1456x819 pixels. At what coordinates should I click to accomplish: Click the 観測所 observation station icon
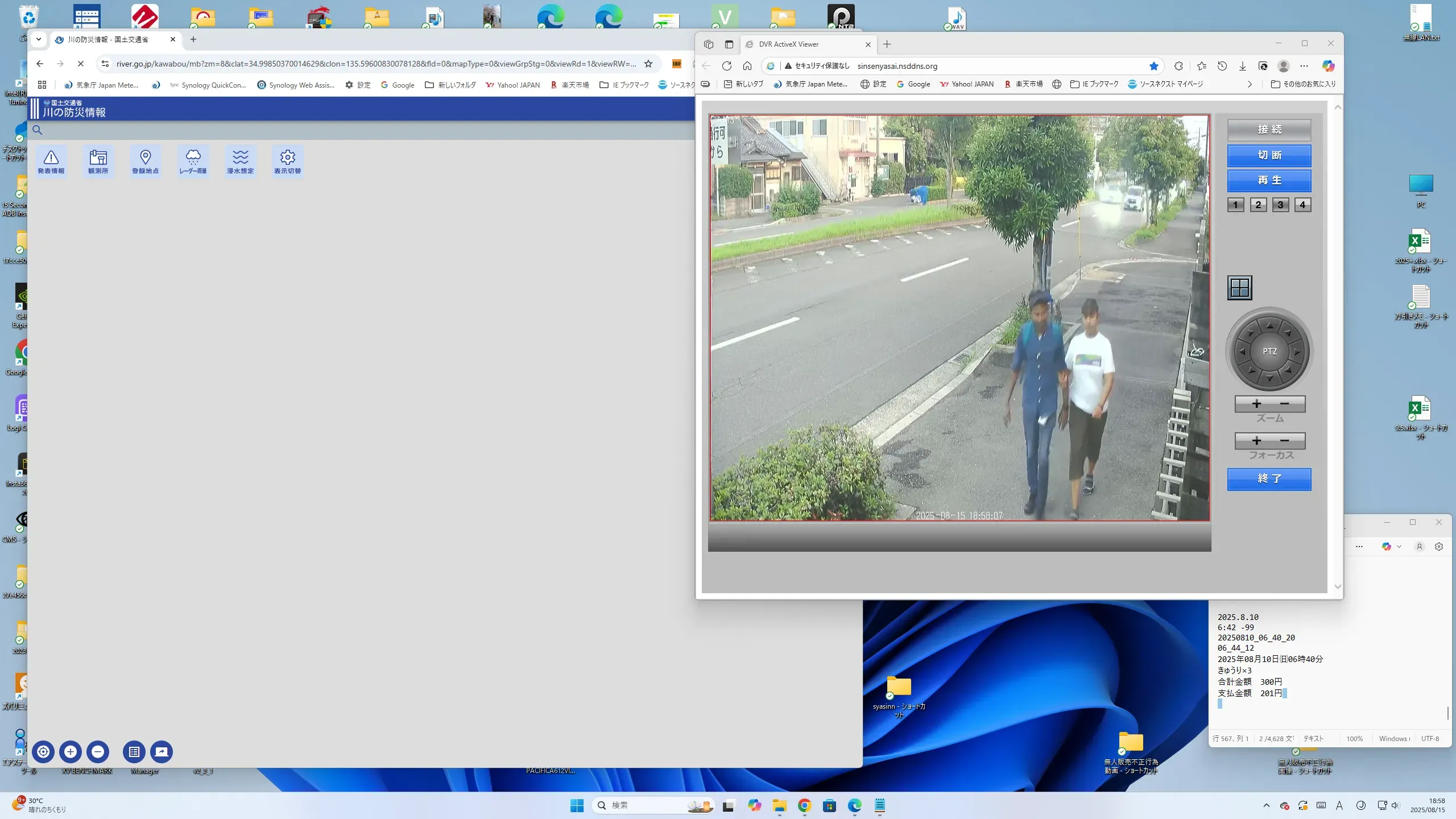point(98,162)
